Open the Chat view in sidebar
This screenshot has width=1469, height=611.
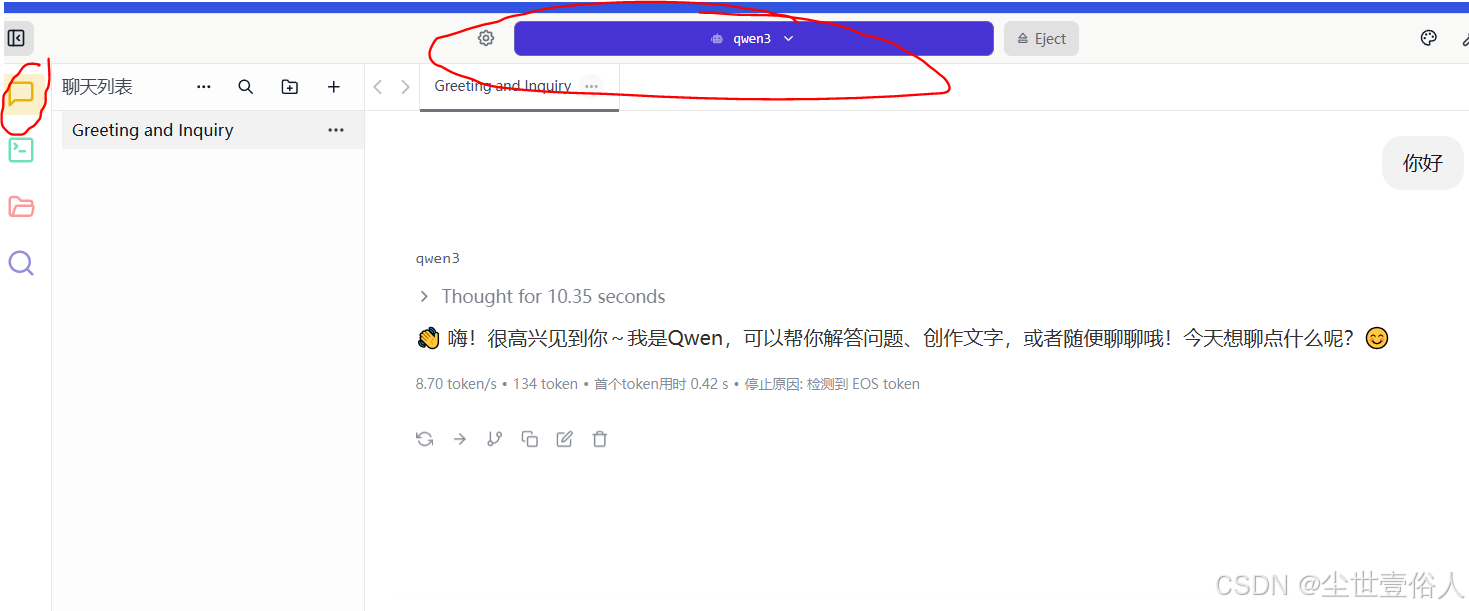pyautogui.click(x=21, y=93)
